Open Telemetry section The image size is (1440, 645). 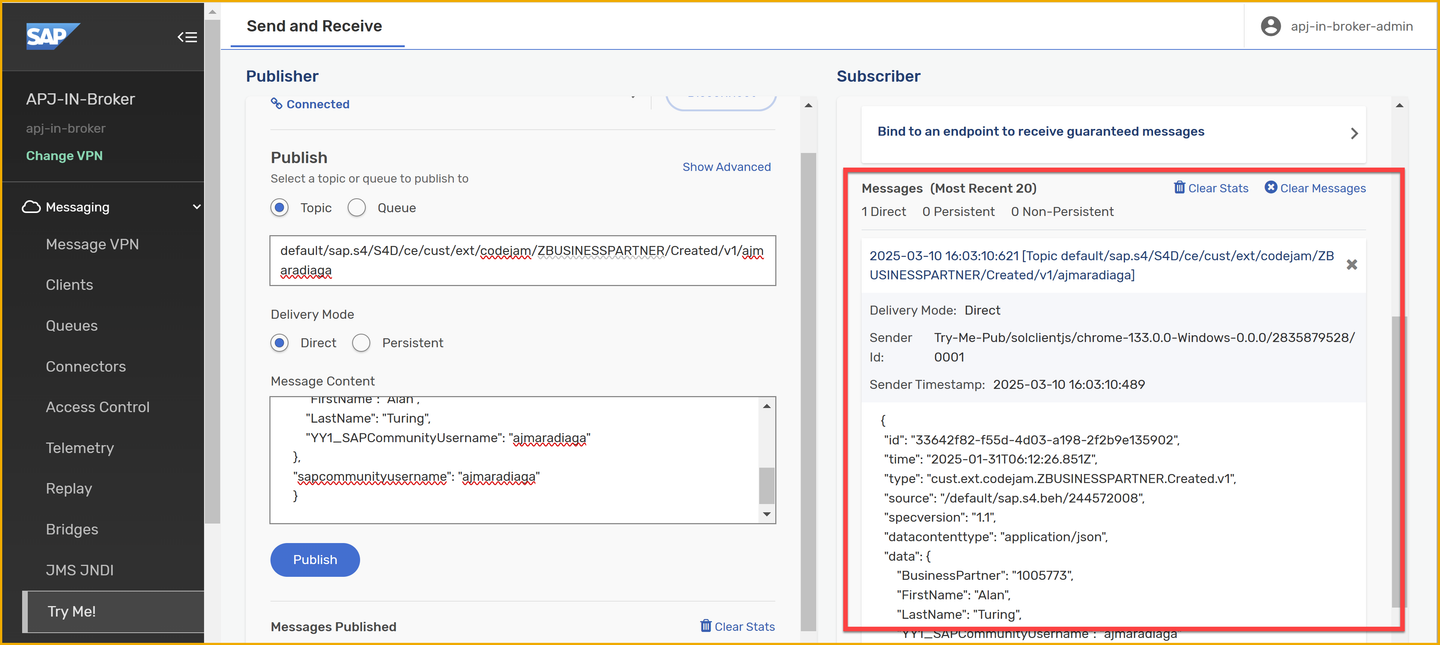[x=80, y=448]
